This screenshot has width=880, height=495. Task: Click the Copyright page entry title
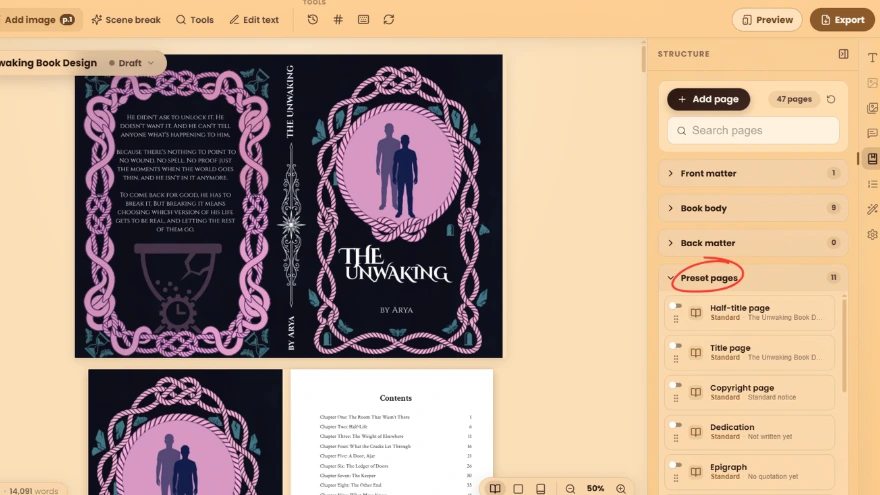[742, 388]
